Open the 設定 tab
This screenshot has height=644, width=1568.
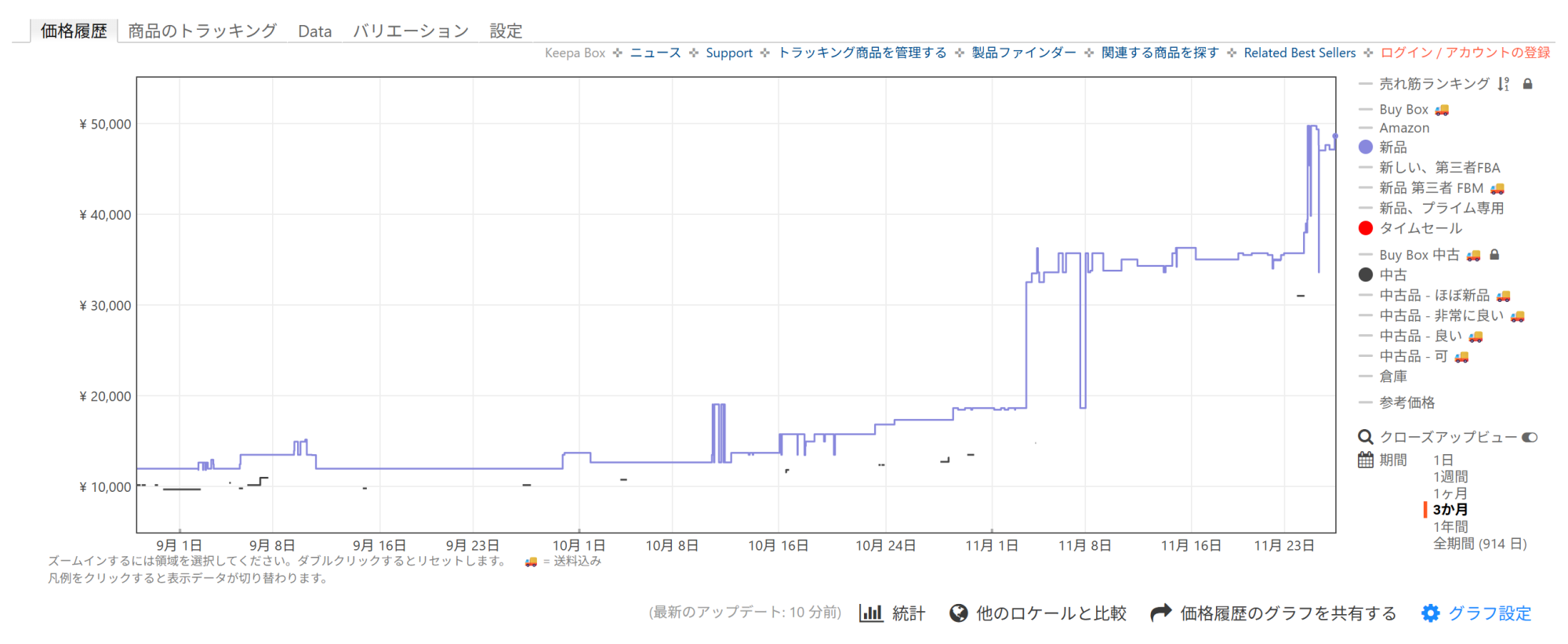tap(506, 31)
